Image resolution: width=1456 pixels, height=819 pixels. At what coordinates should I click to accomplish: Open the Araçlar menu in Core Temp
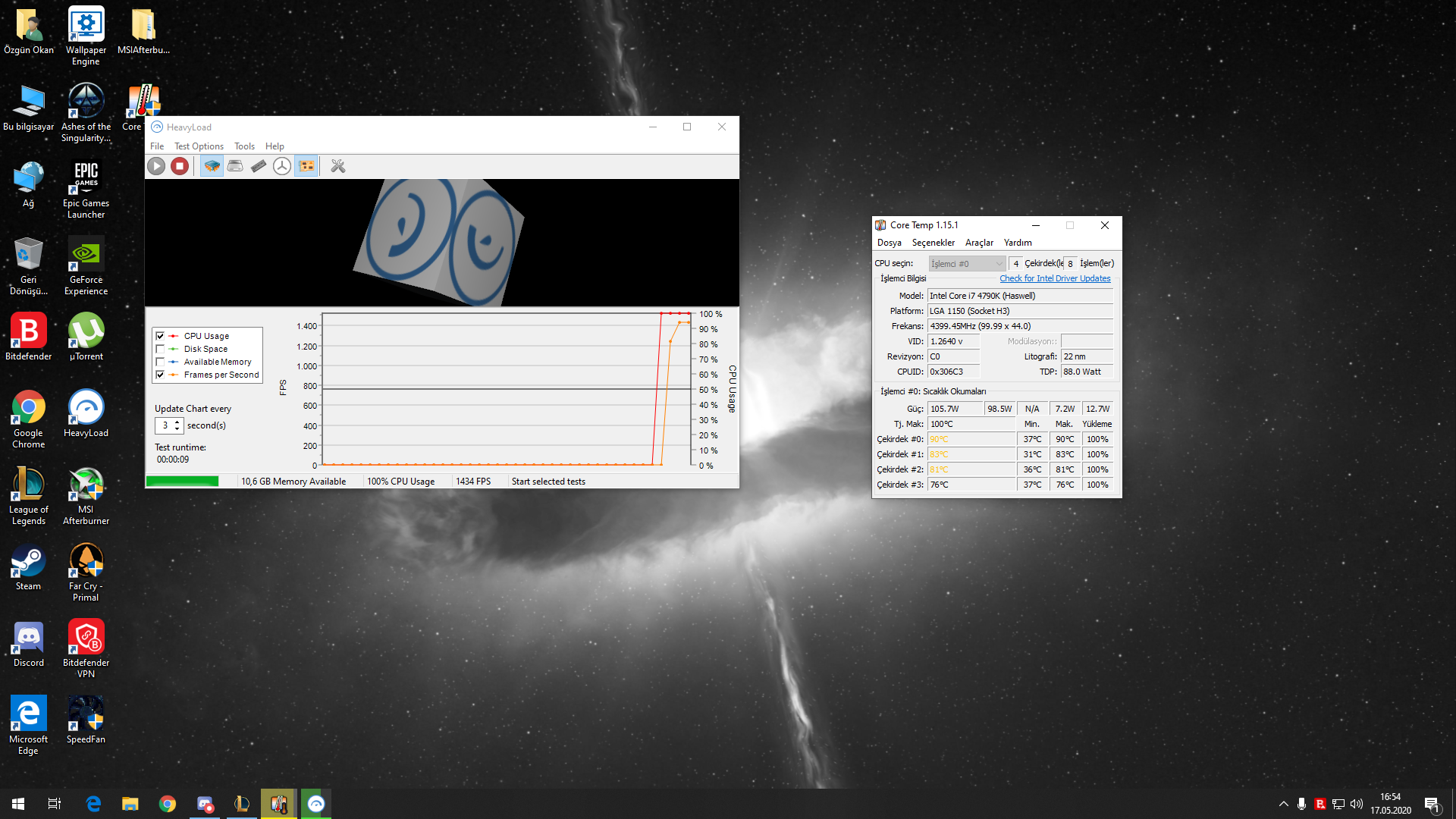click(978, 243)
